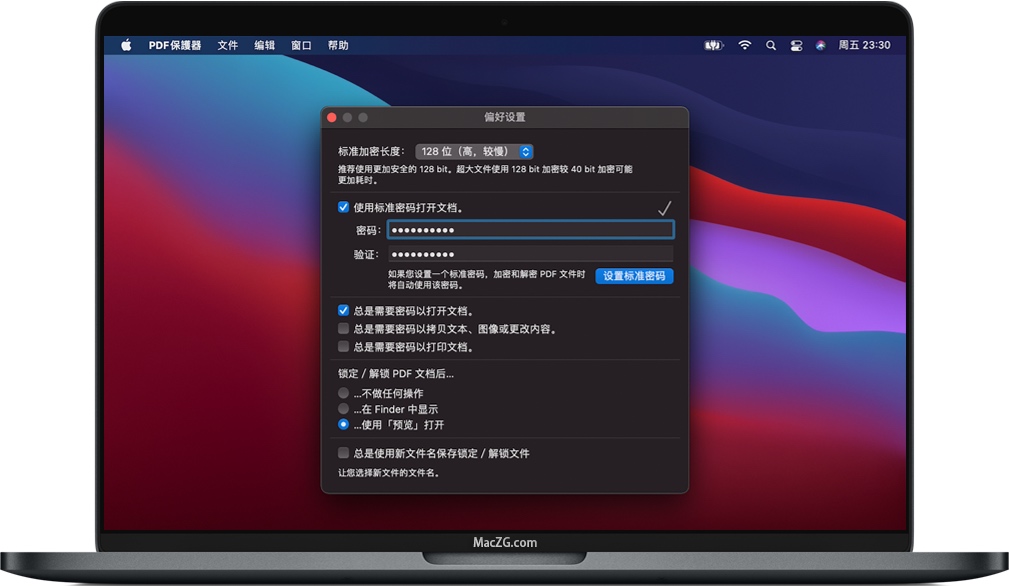Open Spotlight search from the menu bar
1009x586 pixels.
[x=771, y=44]
